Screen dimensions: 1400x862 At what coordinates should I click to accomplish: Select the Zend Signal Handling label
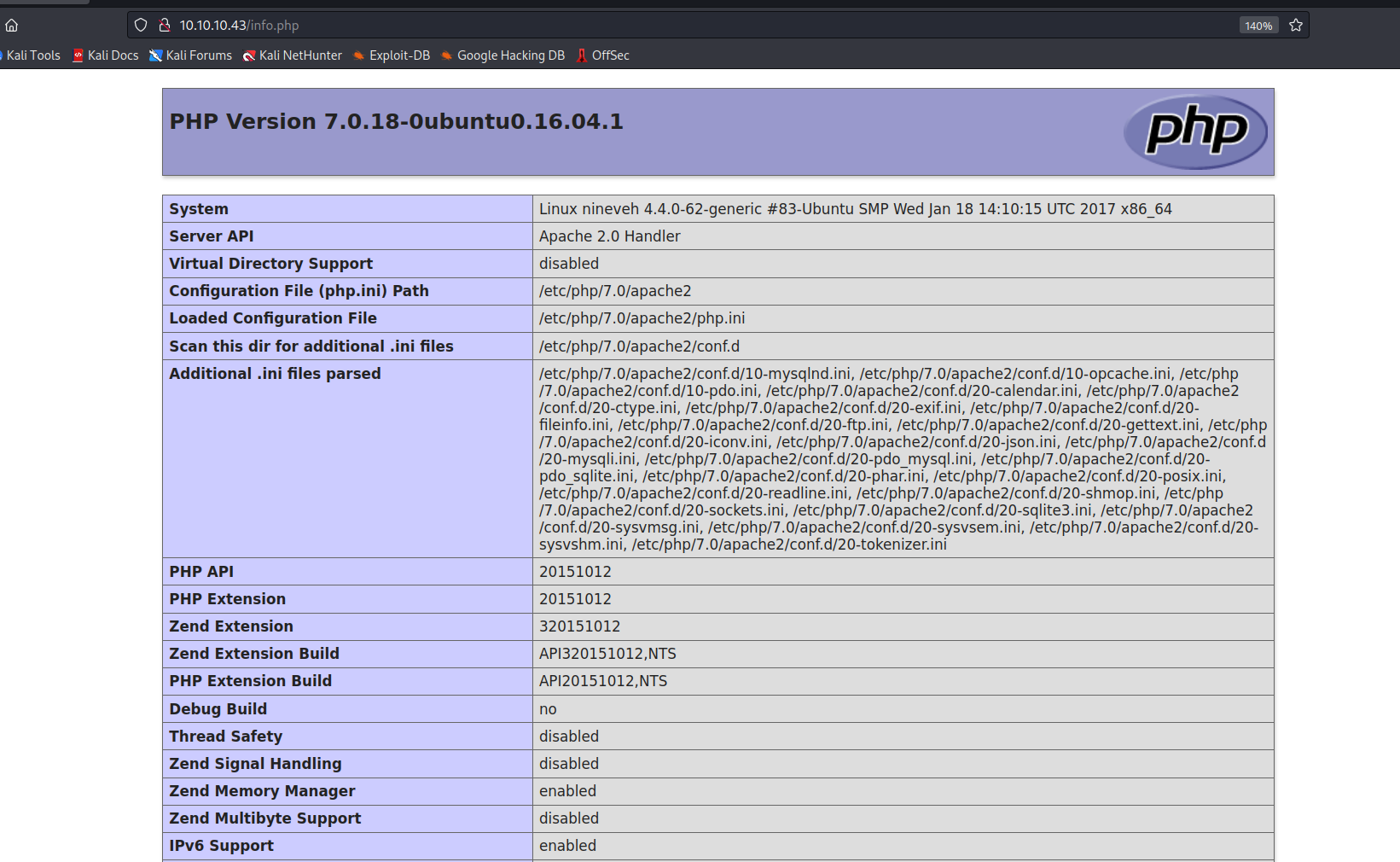tap(255, 764)
